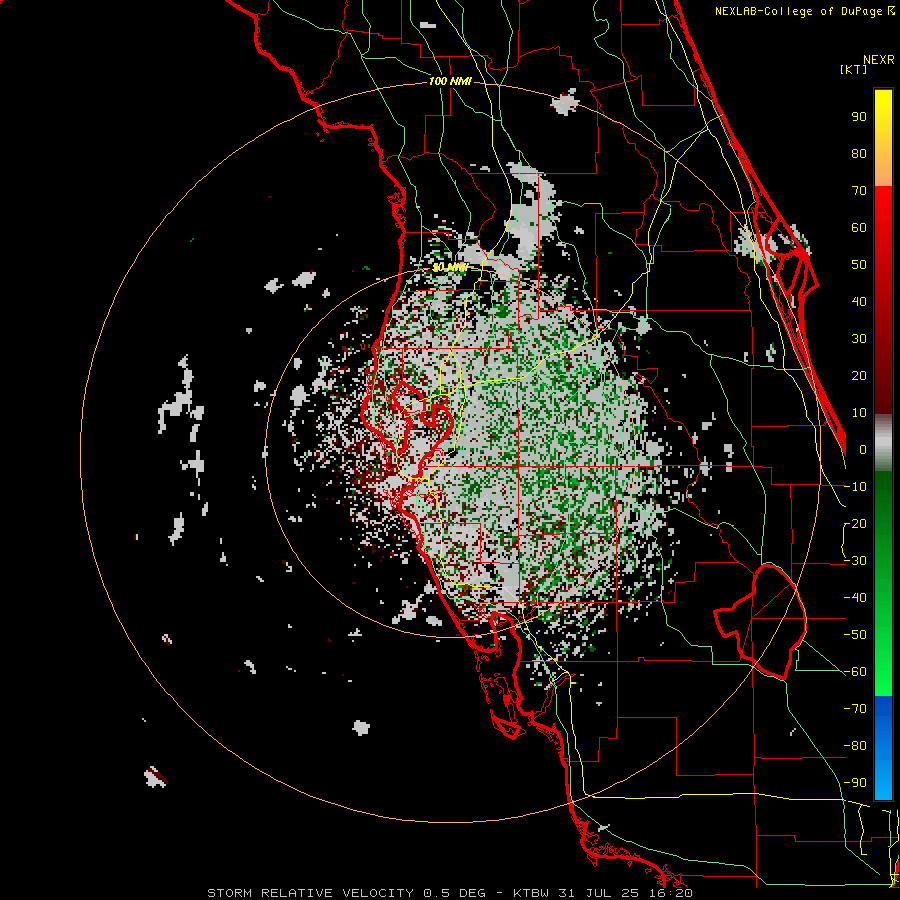Click the STORM RELATIVE VELOCITY caption text
The height and width of the screenshot is (900, 900).
tap(310, 893)
